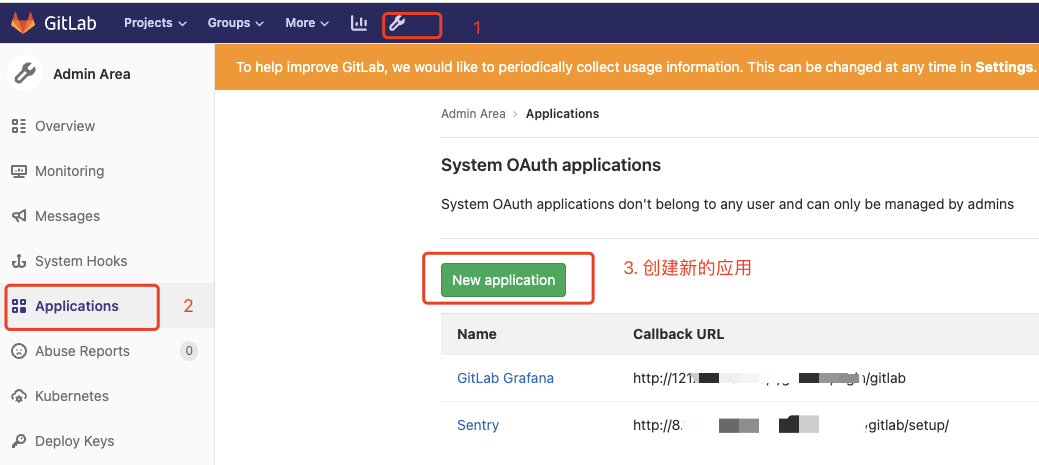Open the GitLab Grafana application link
Image resolution: width=1039 pixels, height=465 pixels.
click(x=506, y=378)
